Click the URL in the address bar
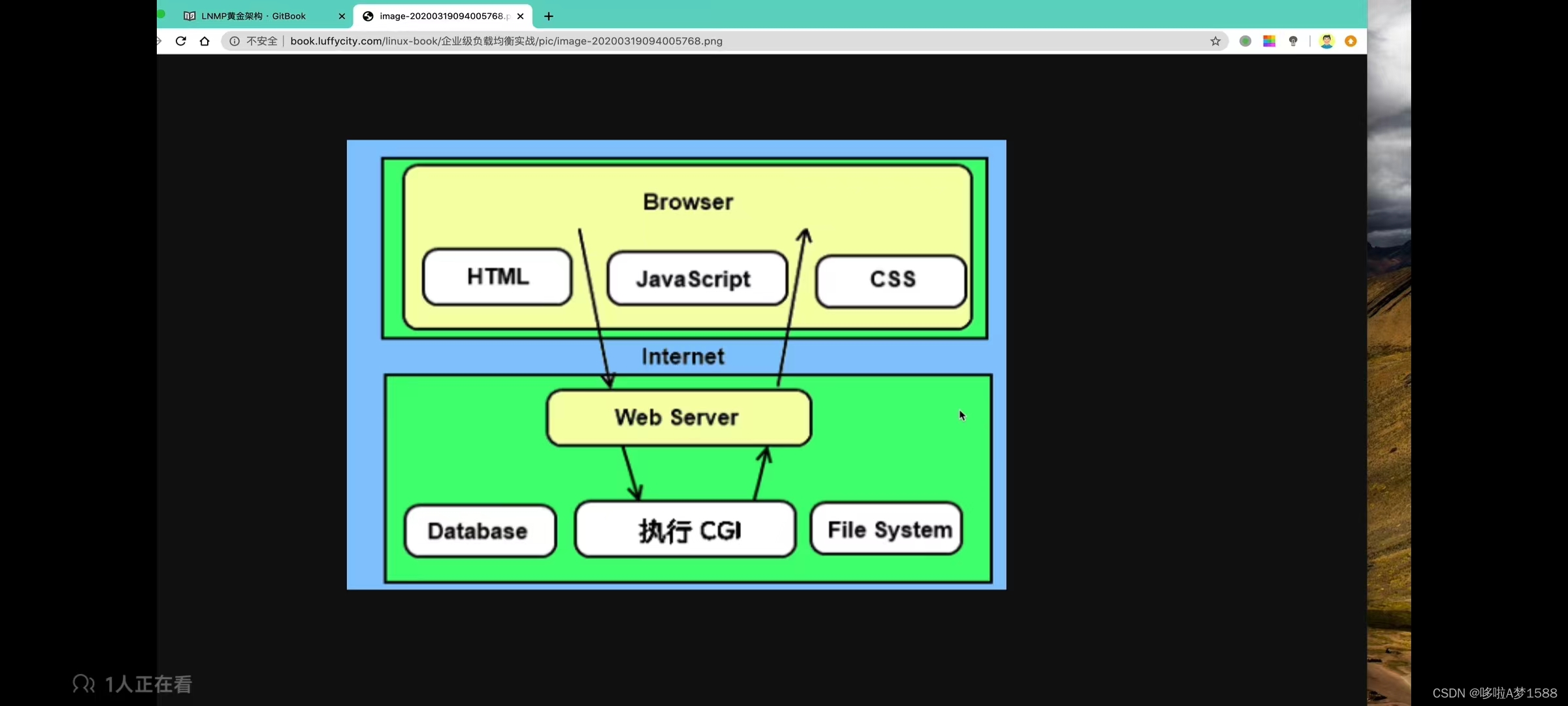 (506, 41)
